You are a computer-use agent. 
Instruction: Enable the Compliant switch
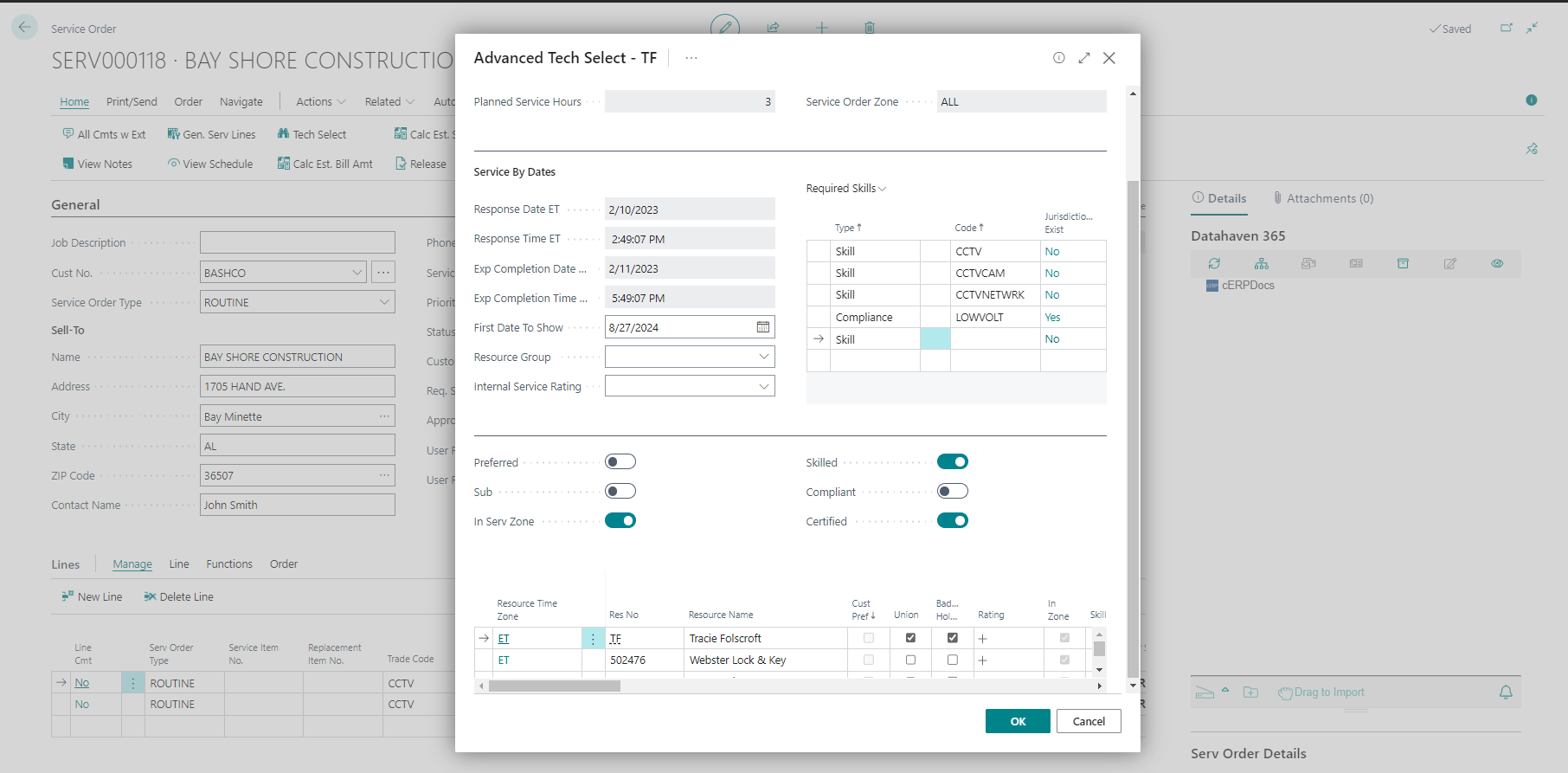[x=953, y=492]
